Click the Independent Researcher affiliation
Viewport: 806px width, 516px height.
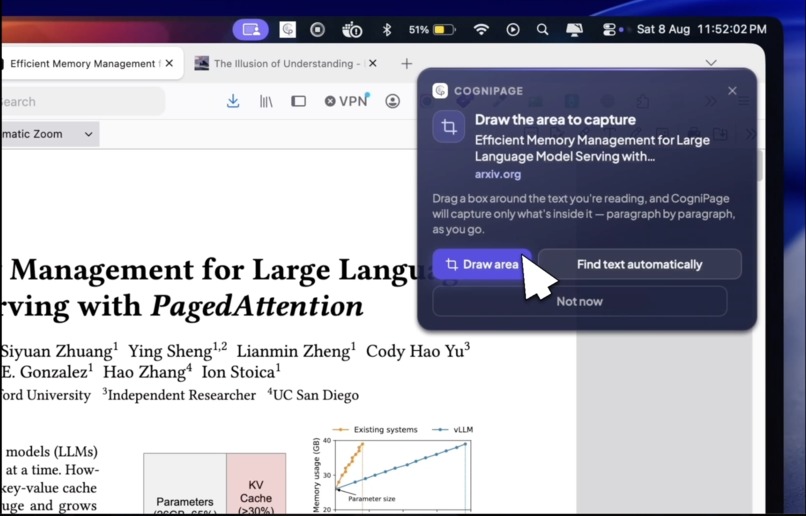pyautogui.click(x=178, y=395)
